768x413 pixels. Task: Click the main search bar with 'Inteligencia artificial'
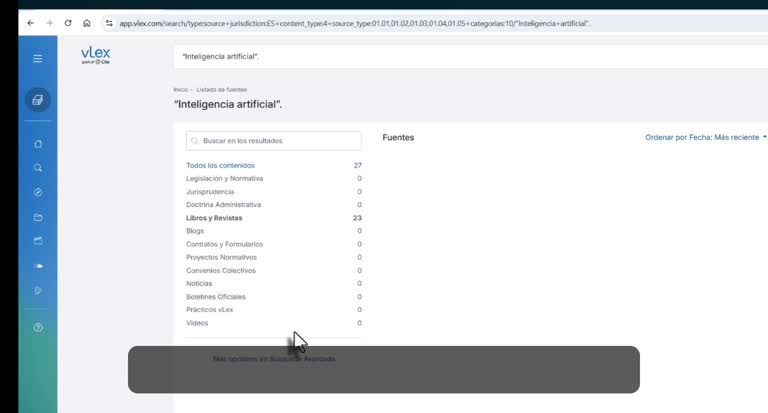470,56
